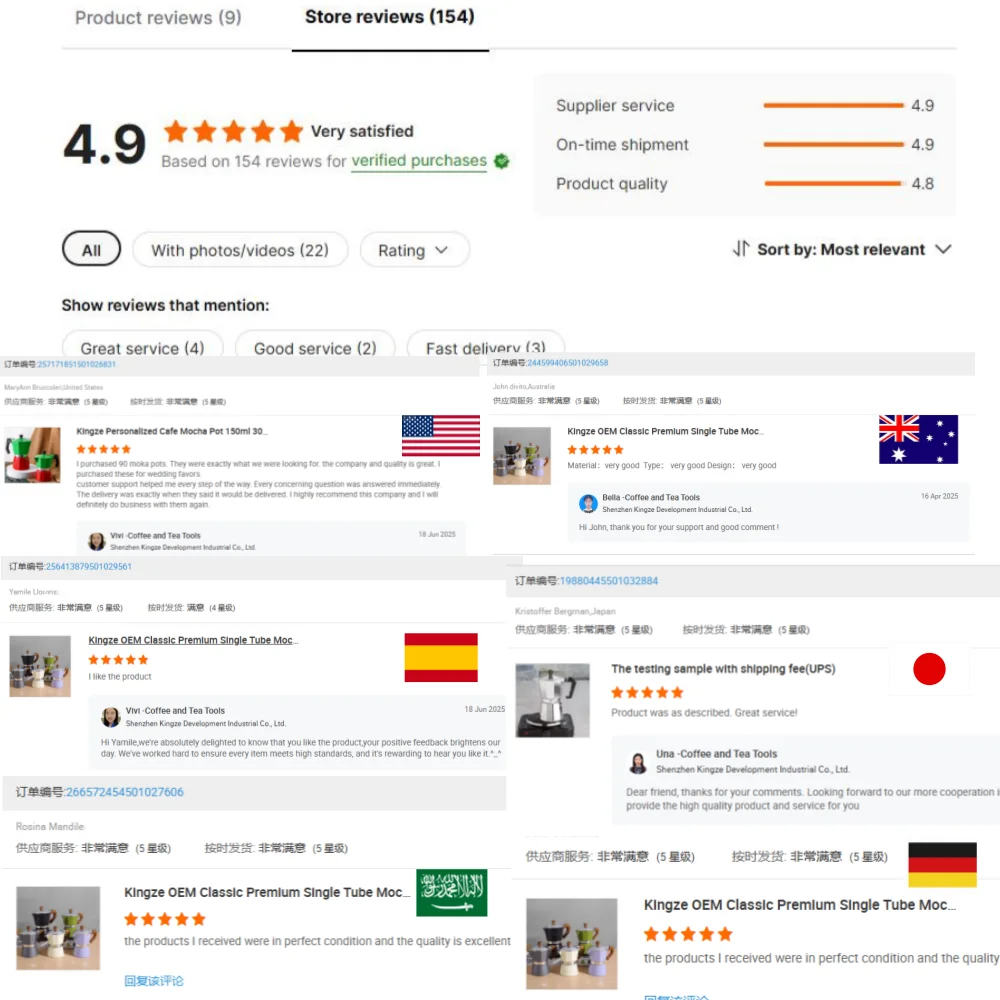Click the green verified purchases badge icon

point(502,161)
